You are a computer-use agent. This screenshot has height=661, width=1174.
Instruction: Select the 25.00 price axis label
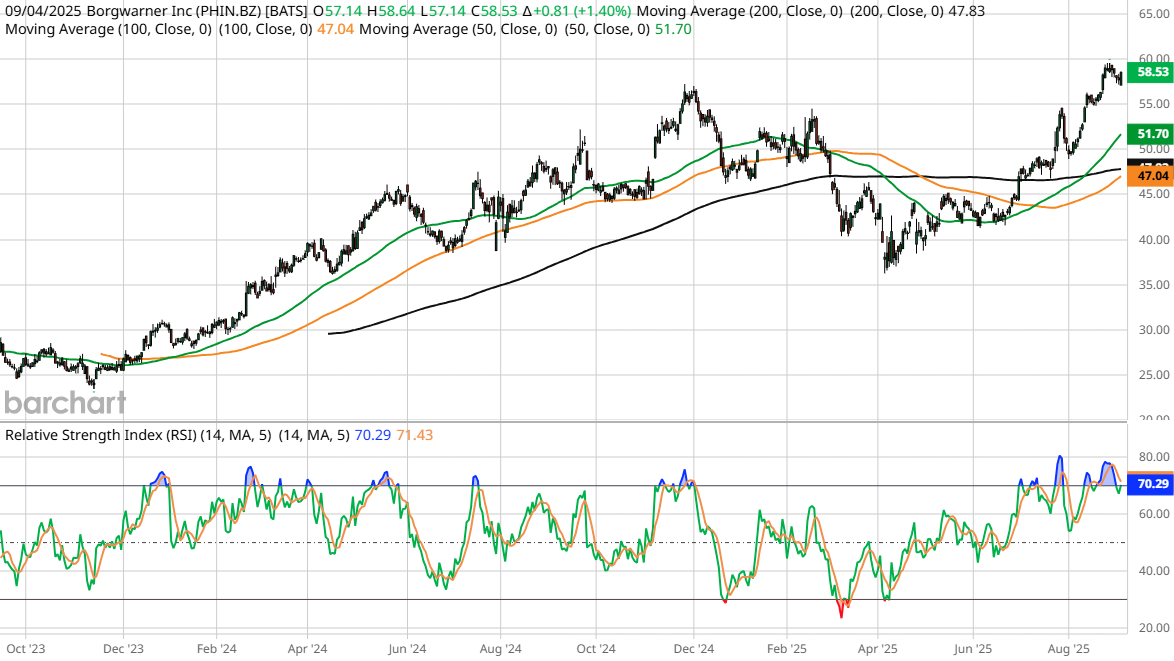pyautogui.click(x=1154, y=374)
